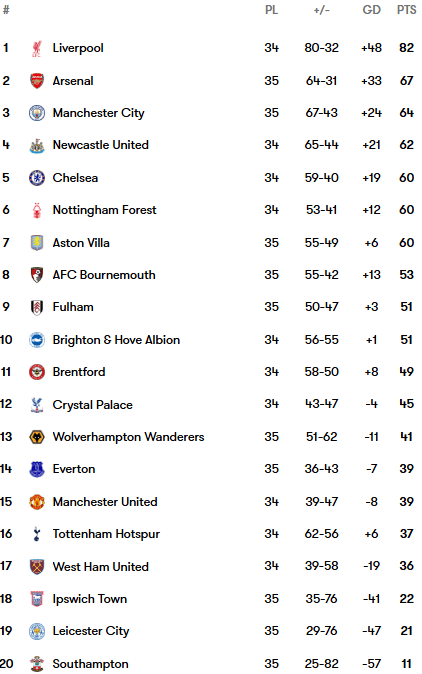Open the Crystal Palace team page
Viewport: 422px width, 674px height.
tap(92, 405)
